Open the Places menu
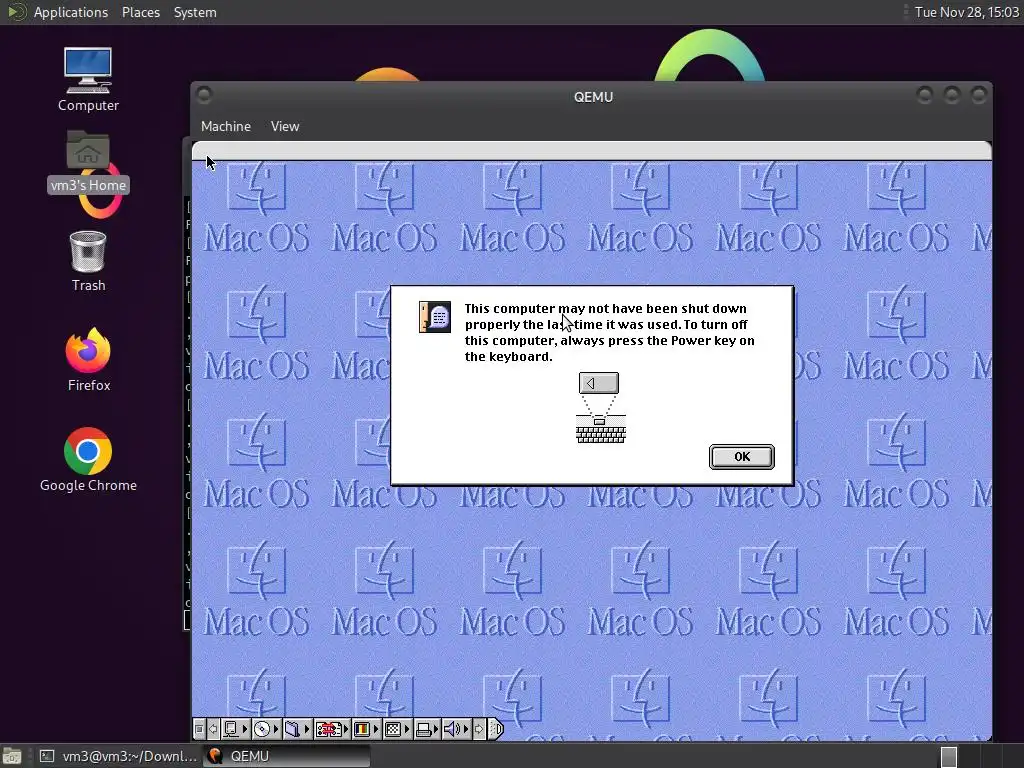Image resolution: width=1024 pixels, height=768 pixels. [140, 12]
